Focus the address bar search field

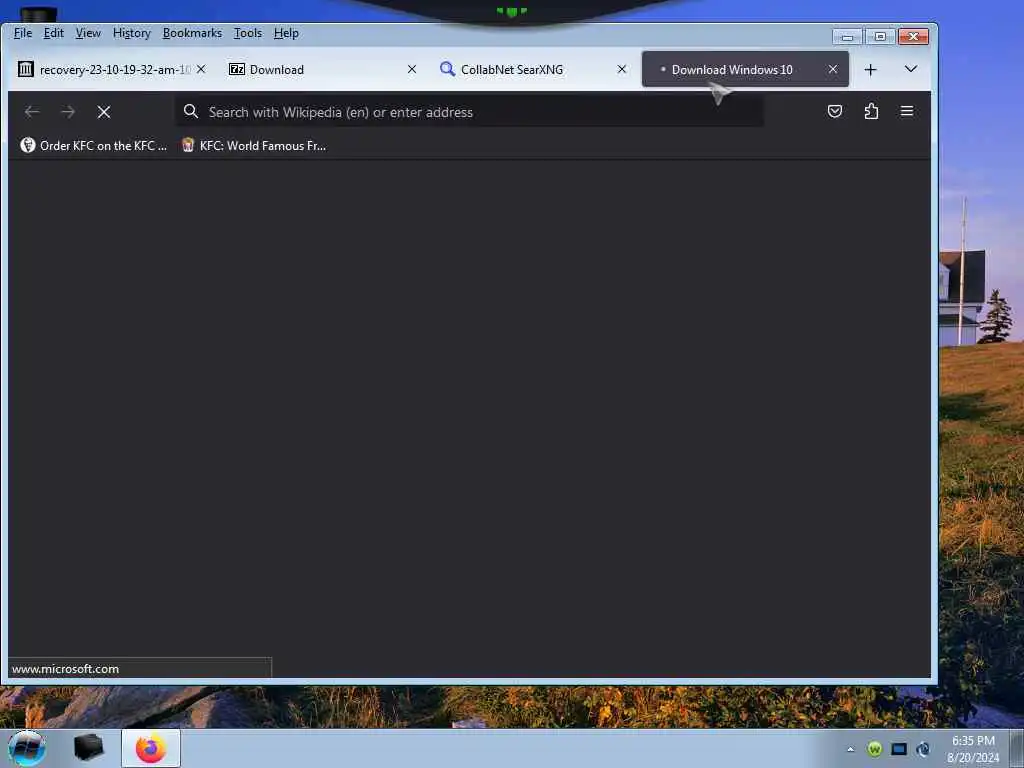(469, 112)
